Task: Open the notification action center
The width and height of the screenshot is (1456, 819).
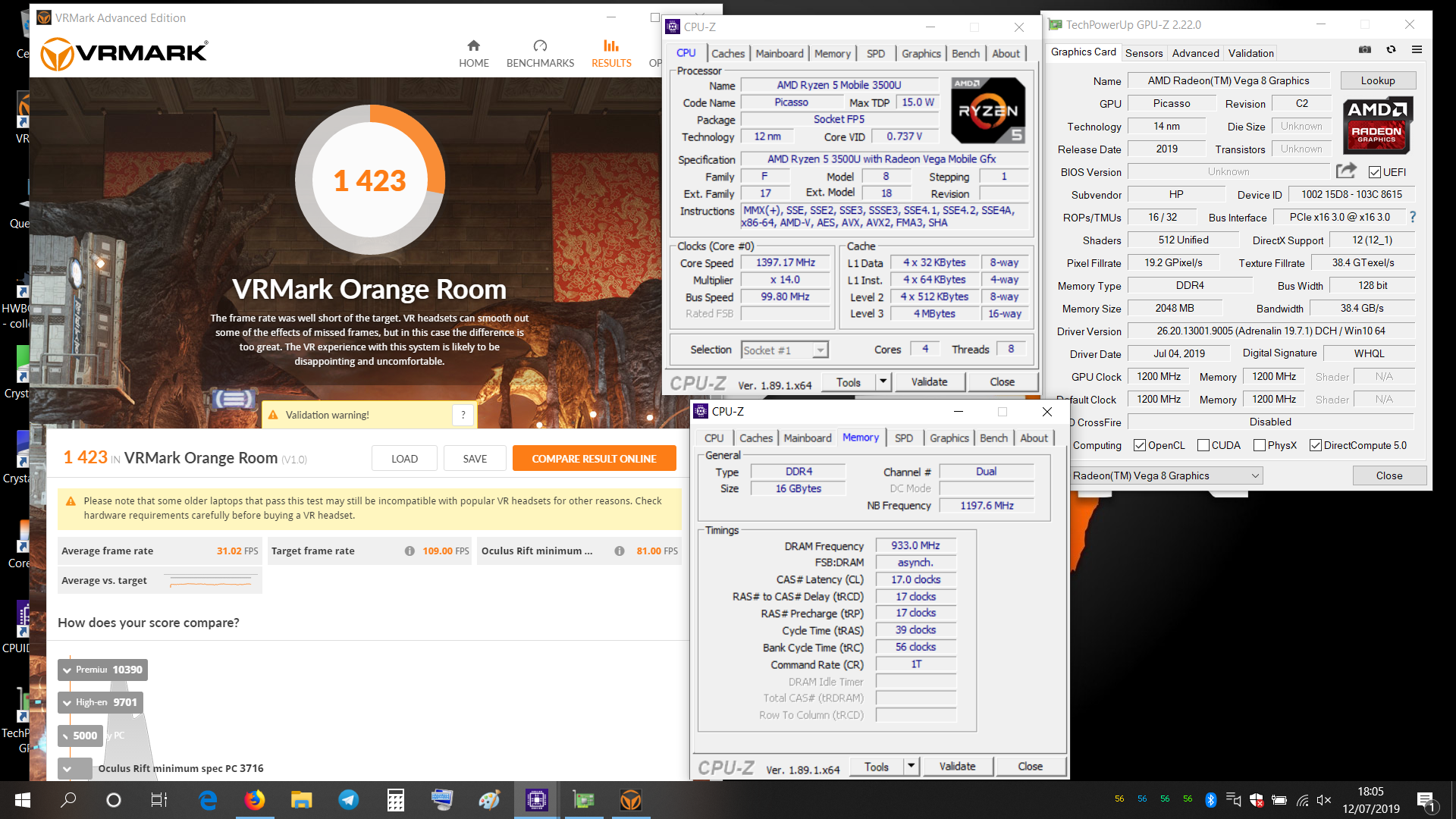Action: click(x=1426, y=800)
